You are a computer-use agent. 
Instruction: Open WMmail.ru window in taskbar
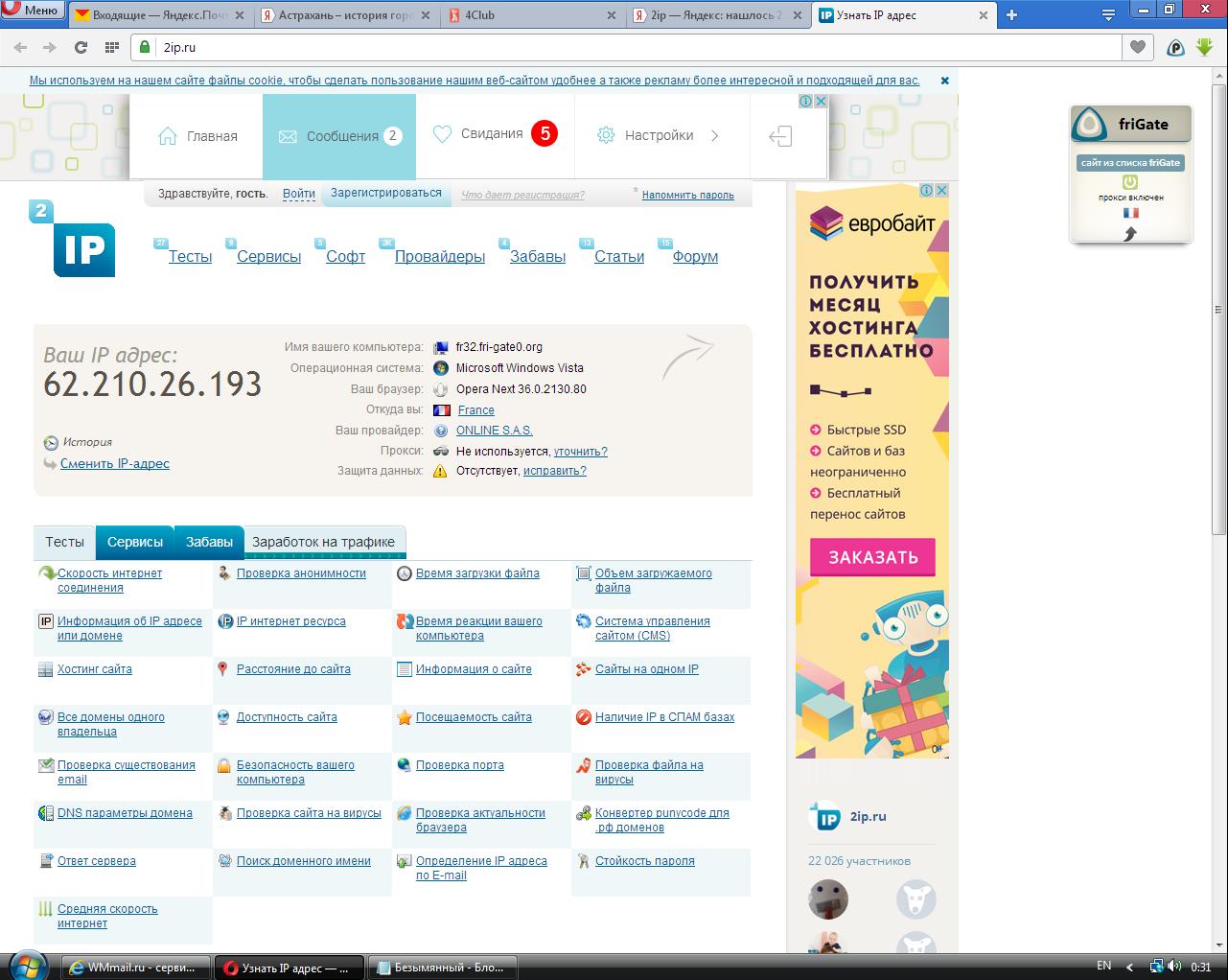[x=136, y=968]
